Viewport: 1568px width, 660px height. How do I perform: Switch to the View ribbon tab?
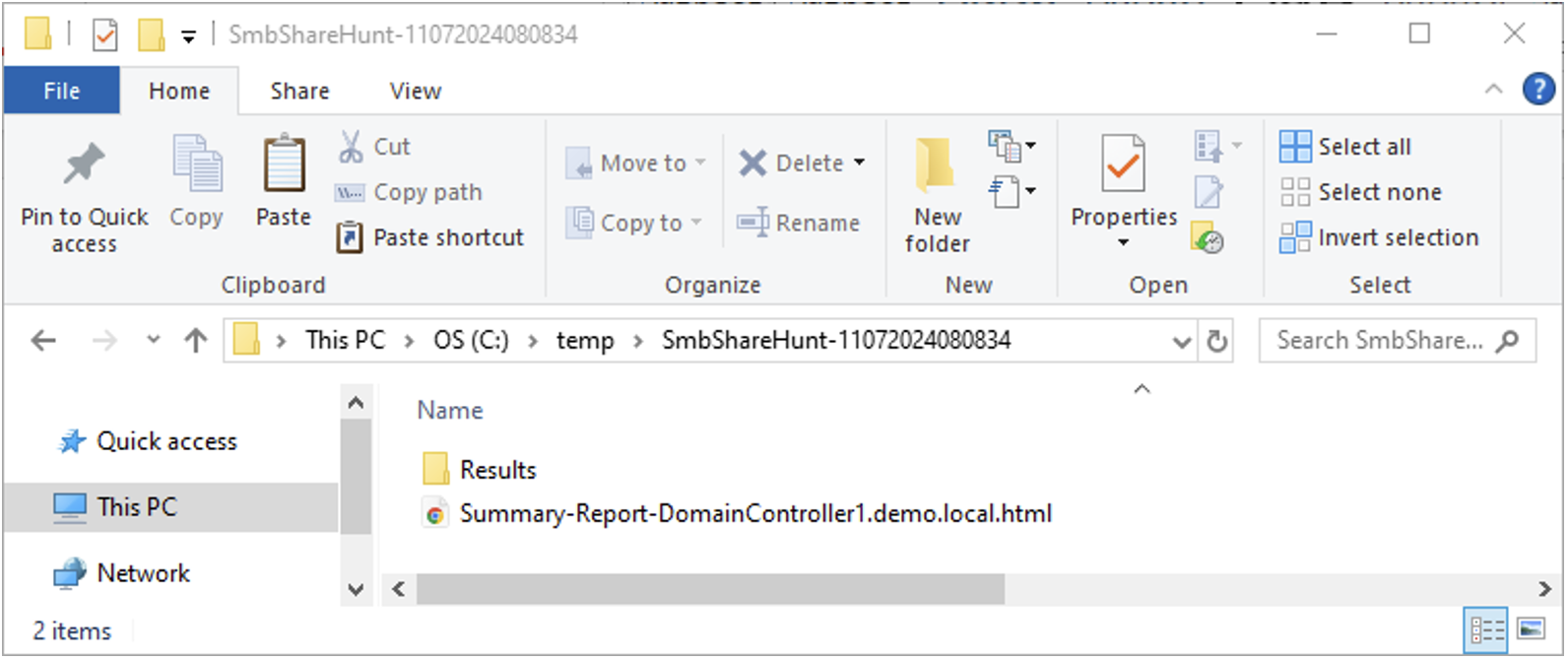[416, 91]
